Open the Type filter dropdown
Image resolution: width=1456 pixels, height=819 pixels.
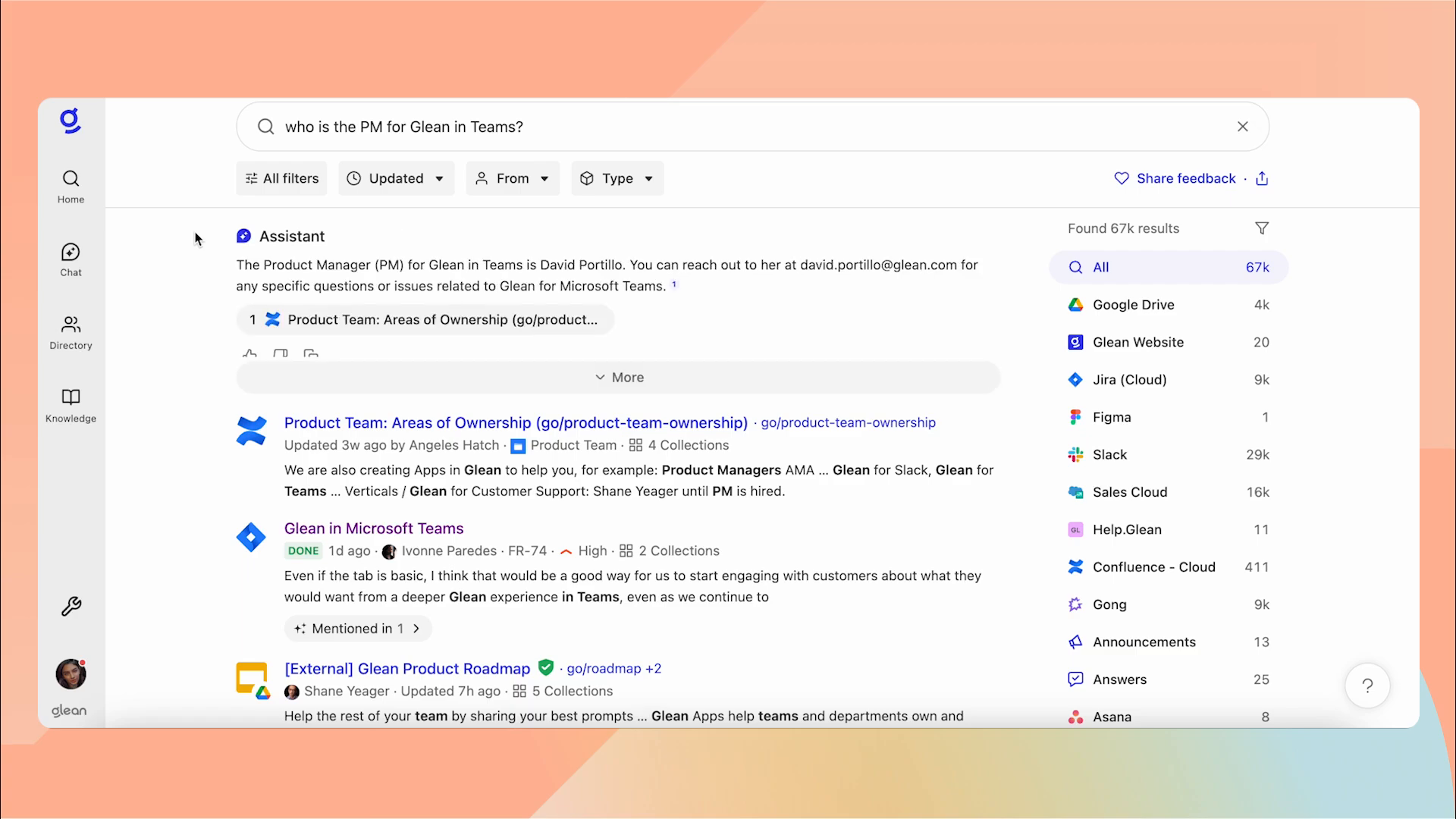616,178
